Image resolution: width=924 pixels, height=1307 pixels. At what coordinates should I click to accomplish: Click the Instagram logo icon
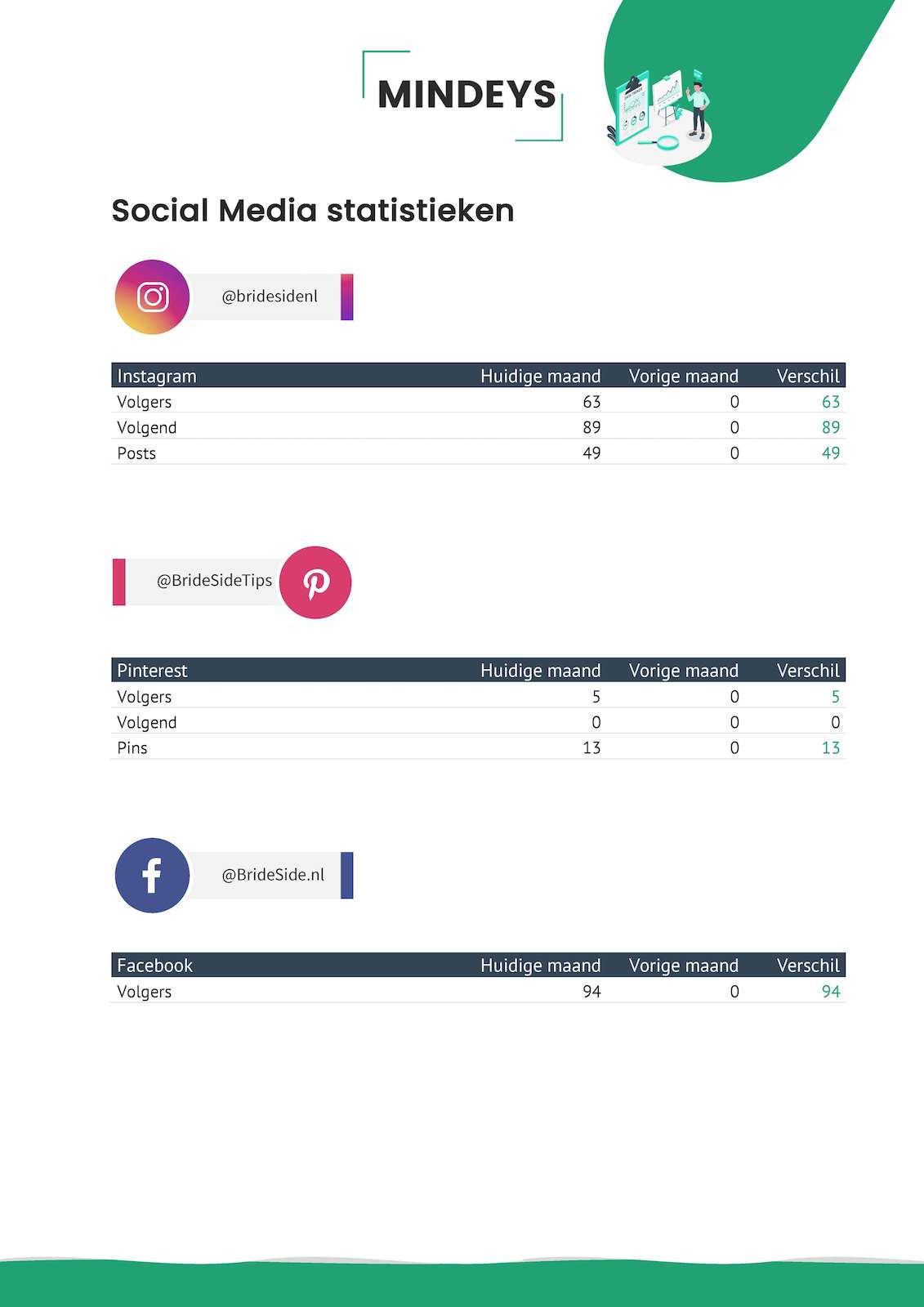(x=152, y=297)
